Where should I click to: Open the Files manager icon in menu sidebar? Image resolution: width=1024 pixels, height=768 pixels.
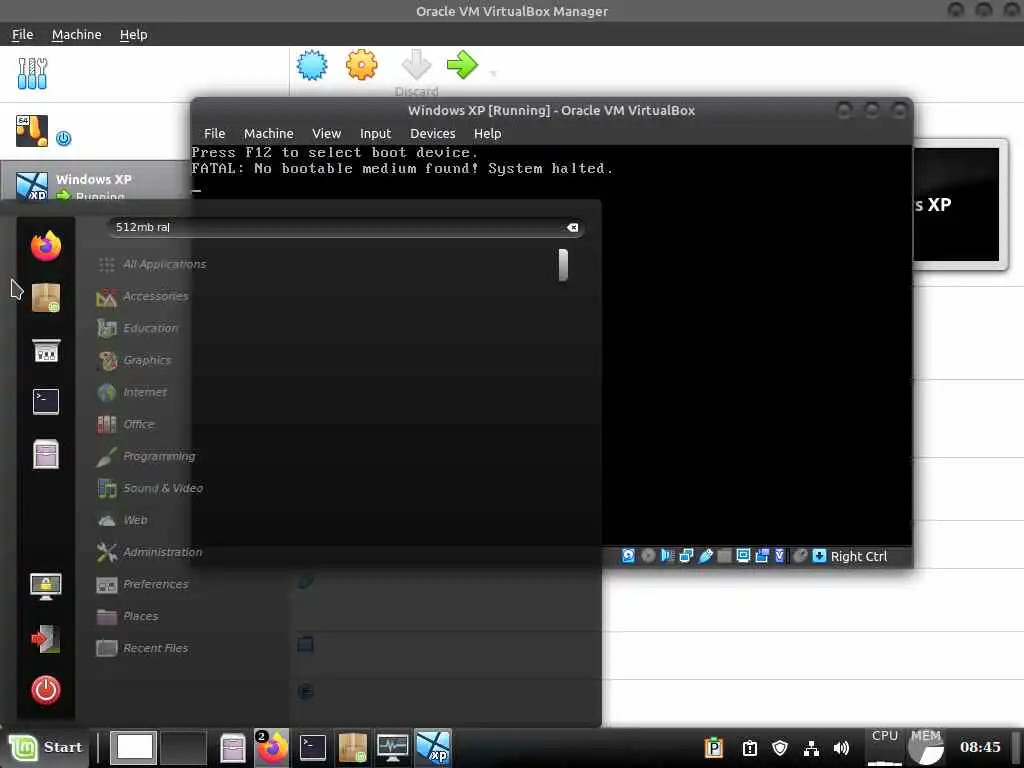tap(46, 455)
